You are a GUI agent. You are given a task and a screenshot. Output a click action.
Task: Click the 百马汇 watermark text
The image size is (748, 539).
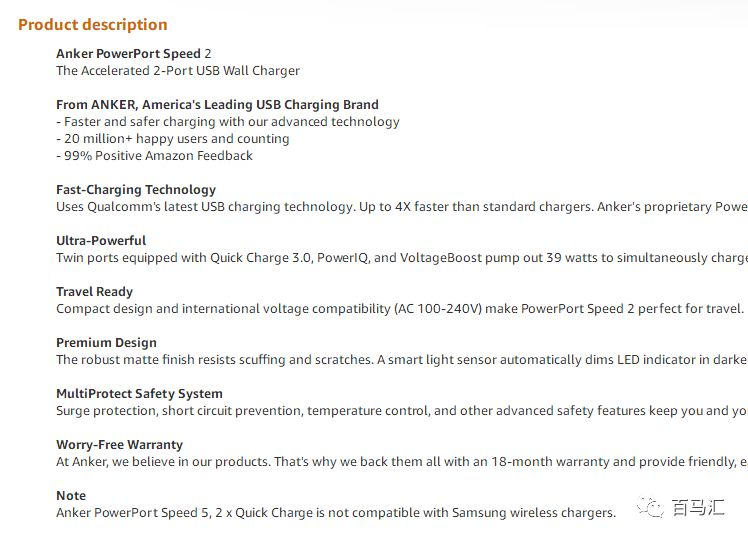point(698,507)
